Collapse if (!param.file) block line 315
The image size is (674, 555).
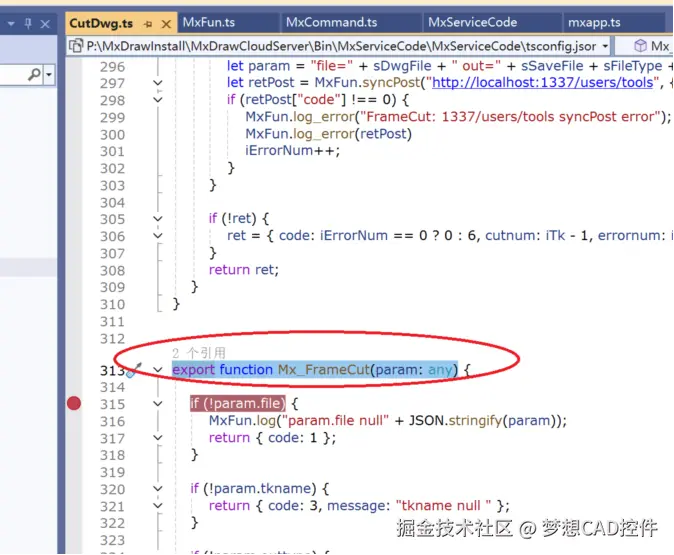(x=158, y=404)
